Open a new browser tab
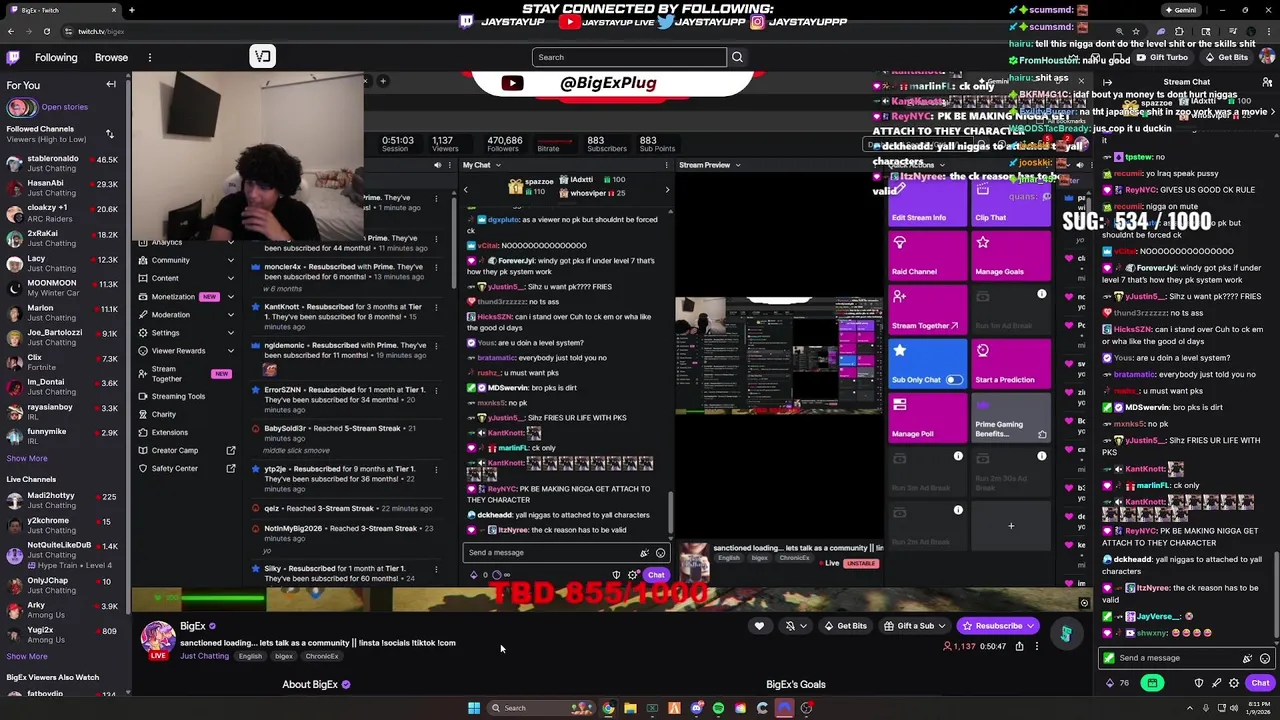This screenshot has width=1280, height=720. click(x=131, y=10)
